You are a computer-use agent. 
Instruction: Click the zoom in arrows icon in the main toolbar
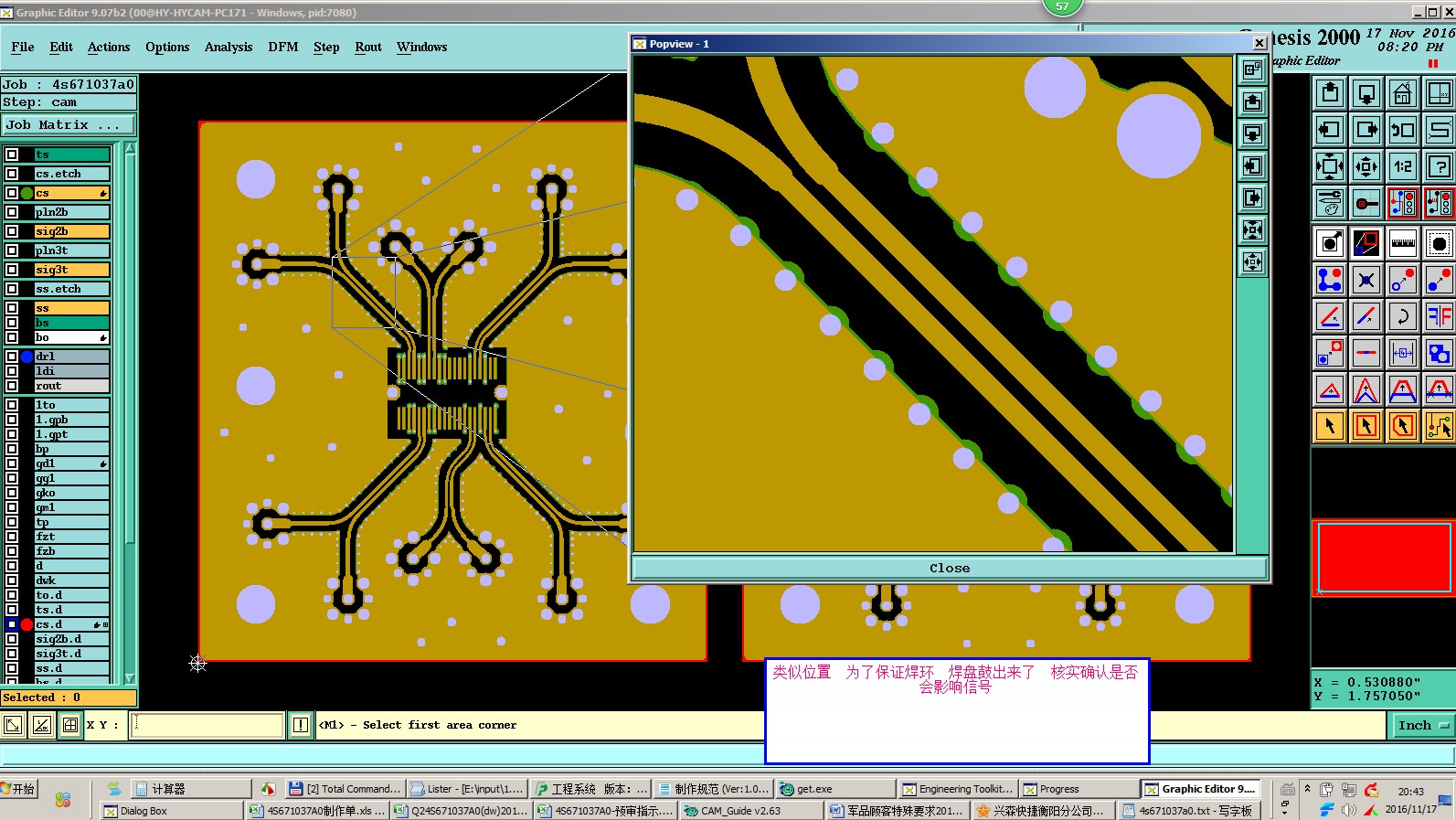tap(1330, 166)
